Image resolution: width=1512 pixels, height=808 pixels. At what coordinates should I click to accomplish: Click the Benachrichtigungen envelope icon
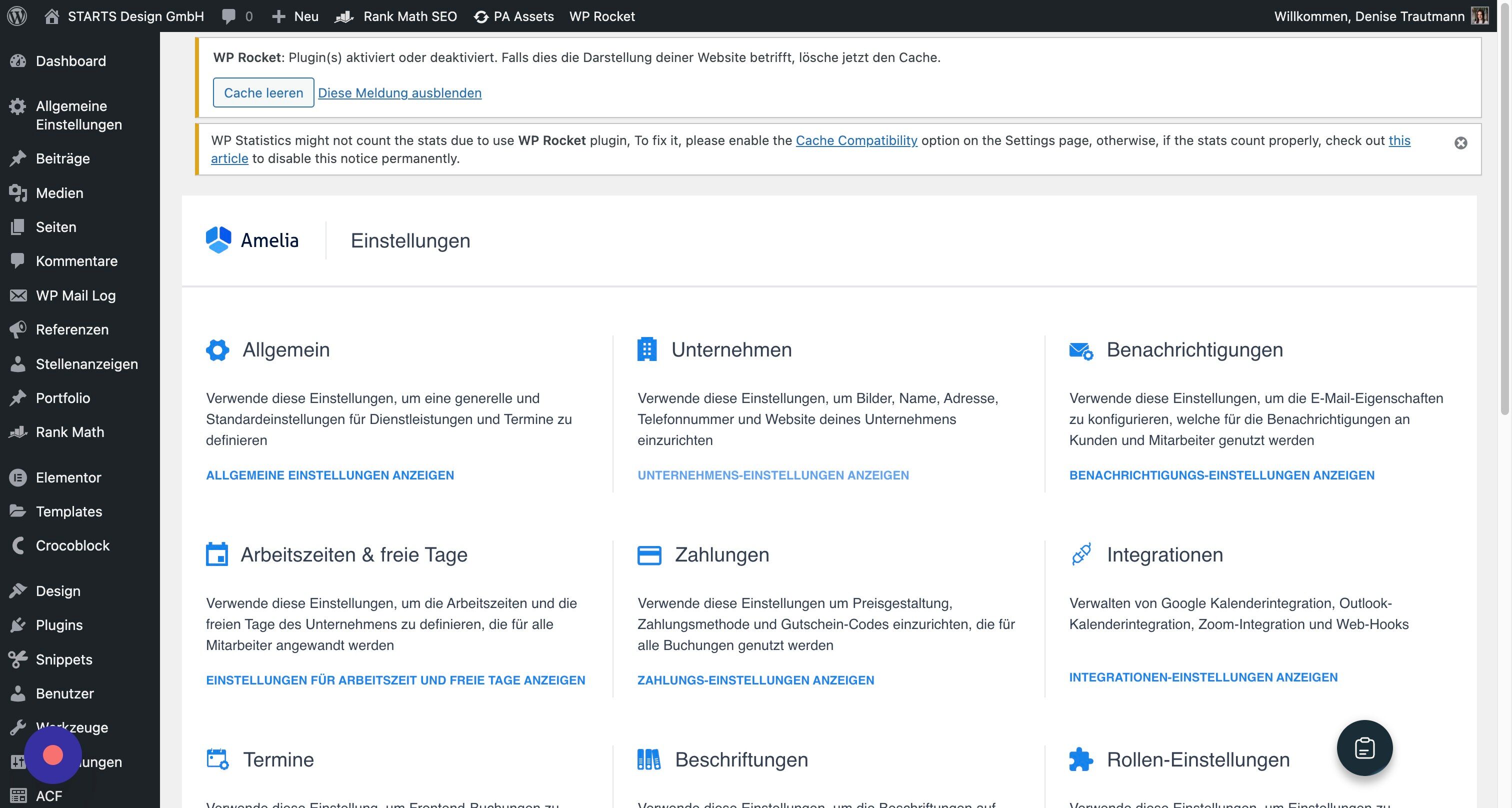point(1081,351)
